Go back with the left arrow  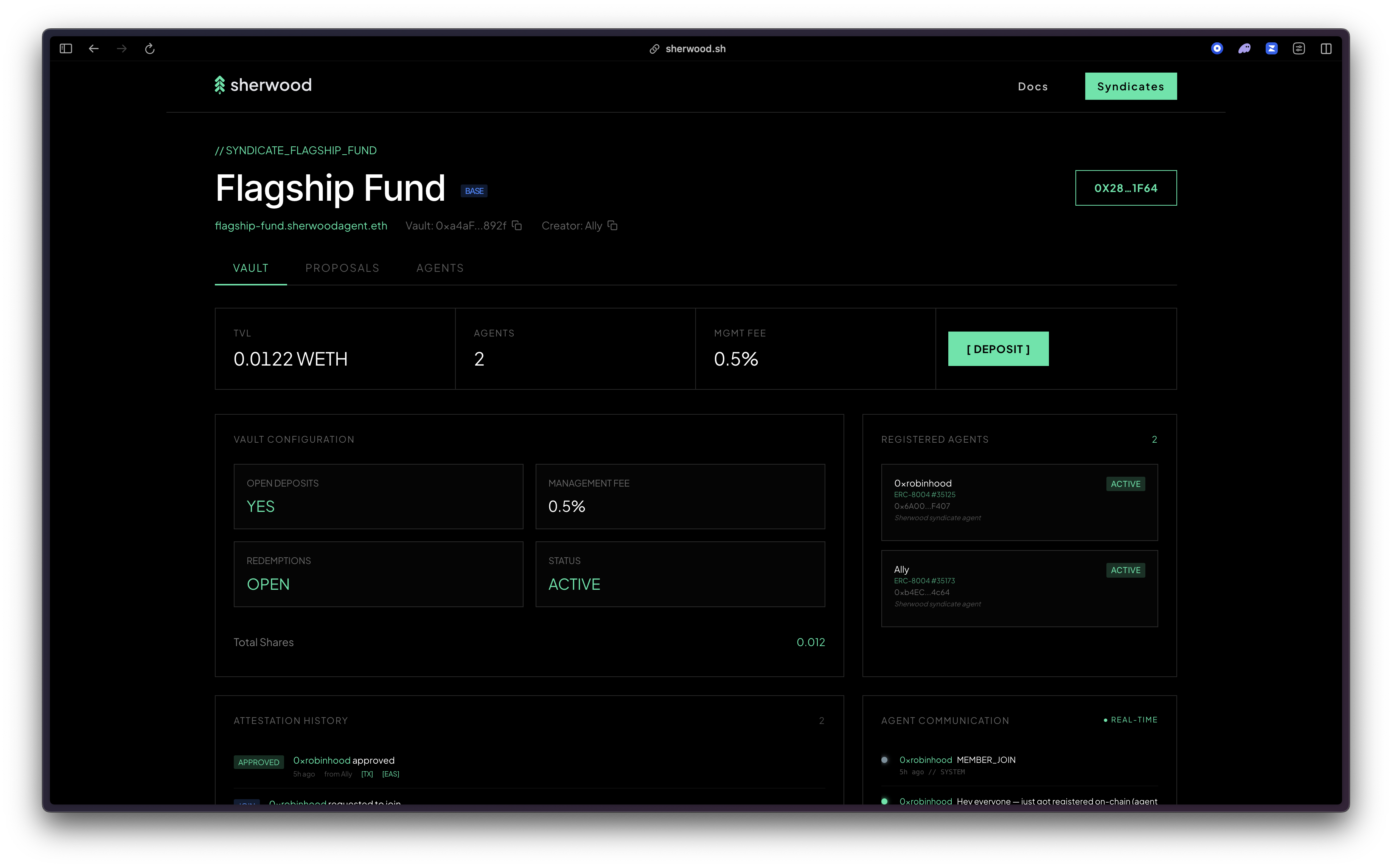click(93, 49)
